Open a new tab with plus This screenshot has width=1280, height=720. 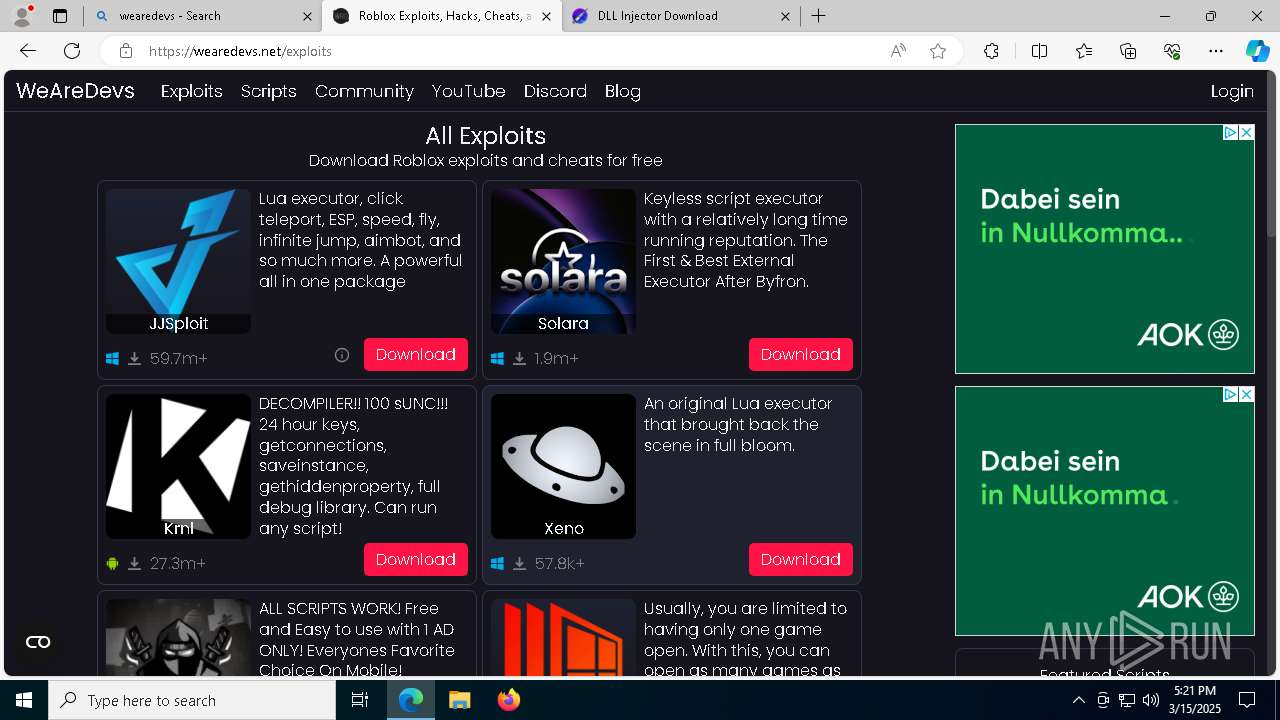pos(818,16)
